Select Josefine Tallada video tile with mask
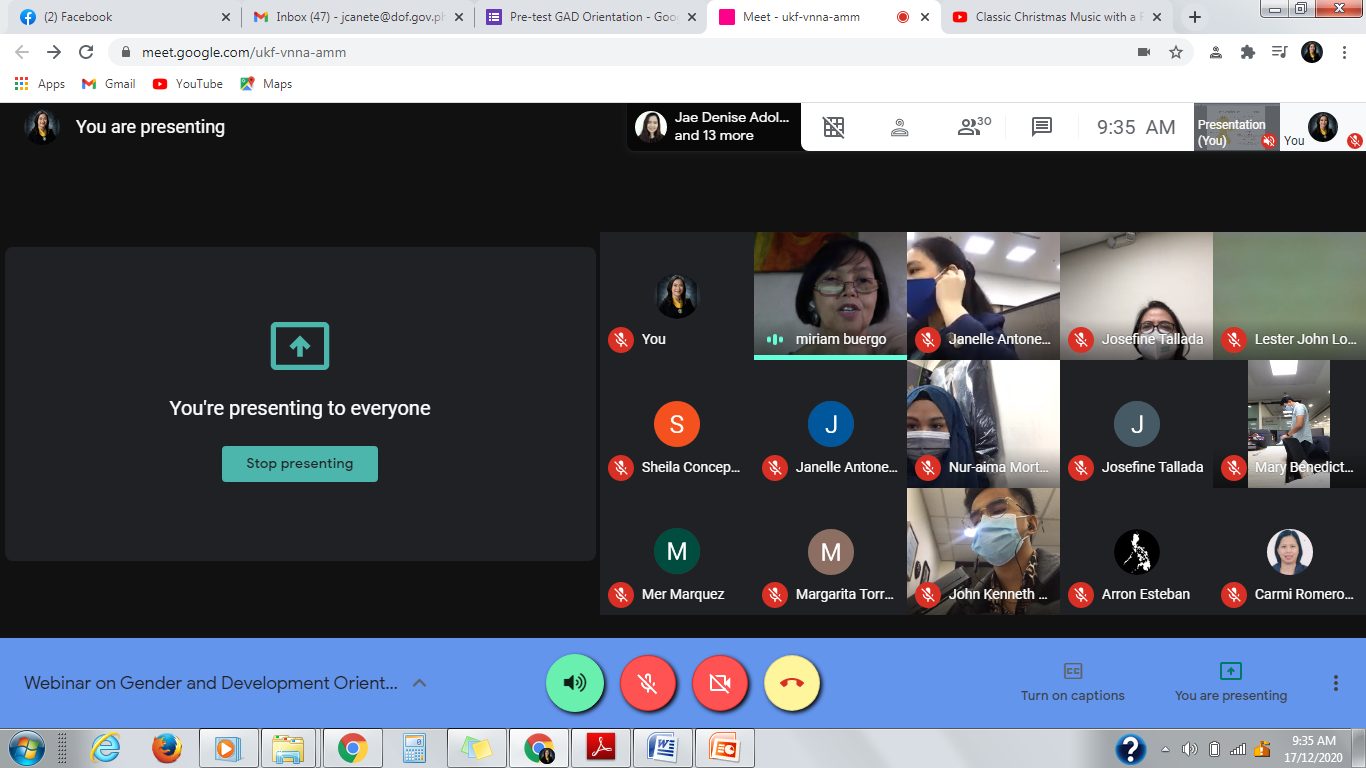 pyautogui.click(x=1136, y=296)
